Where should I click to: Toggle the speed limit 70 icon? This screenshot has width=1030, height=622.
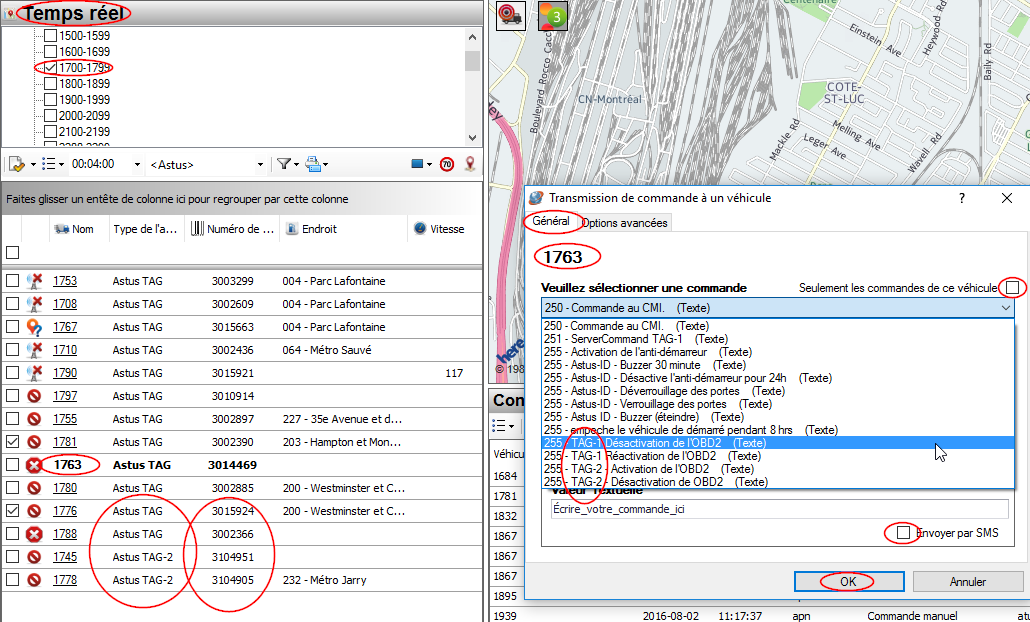447,164
